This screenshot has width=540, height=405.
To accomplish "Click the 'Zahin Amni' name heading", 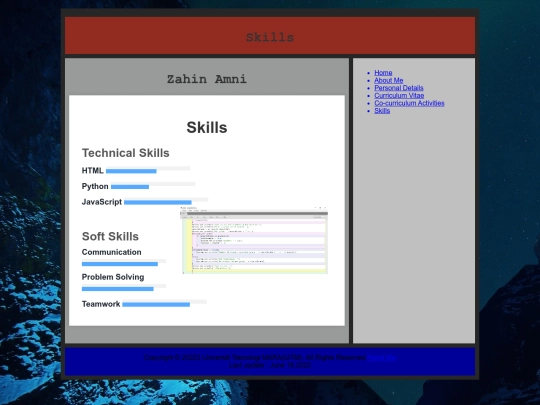I will click(207, 79).
